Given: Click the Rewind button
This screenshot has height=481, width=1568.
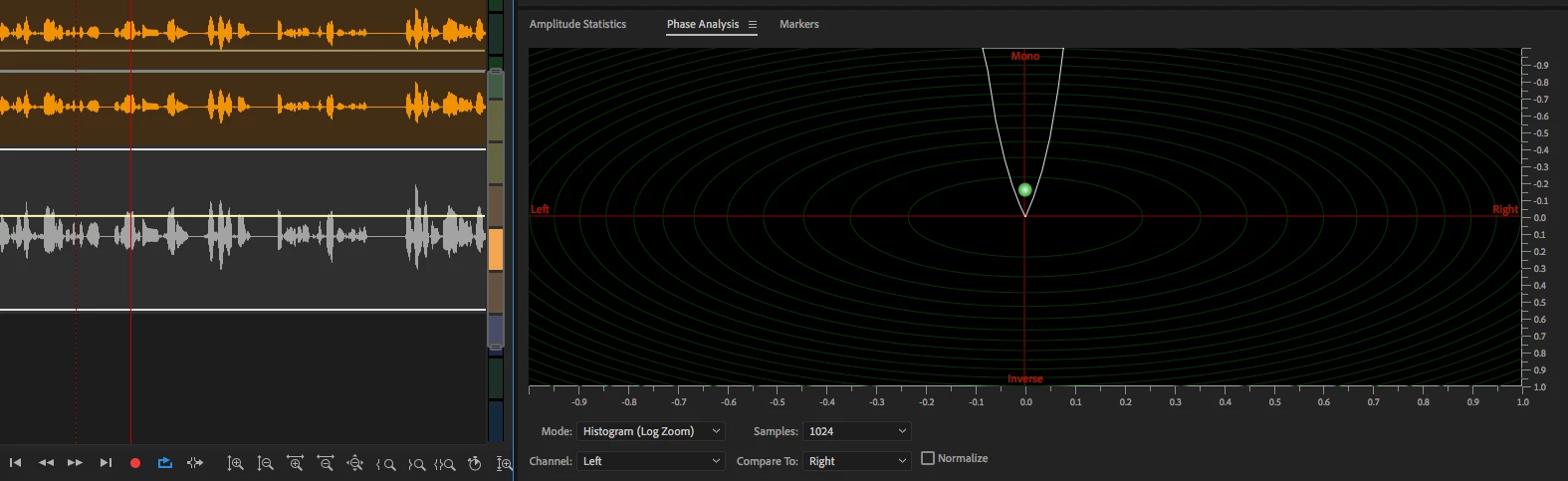Looking at the screenshot, I should (46, 463).
